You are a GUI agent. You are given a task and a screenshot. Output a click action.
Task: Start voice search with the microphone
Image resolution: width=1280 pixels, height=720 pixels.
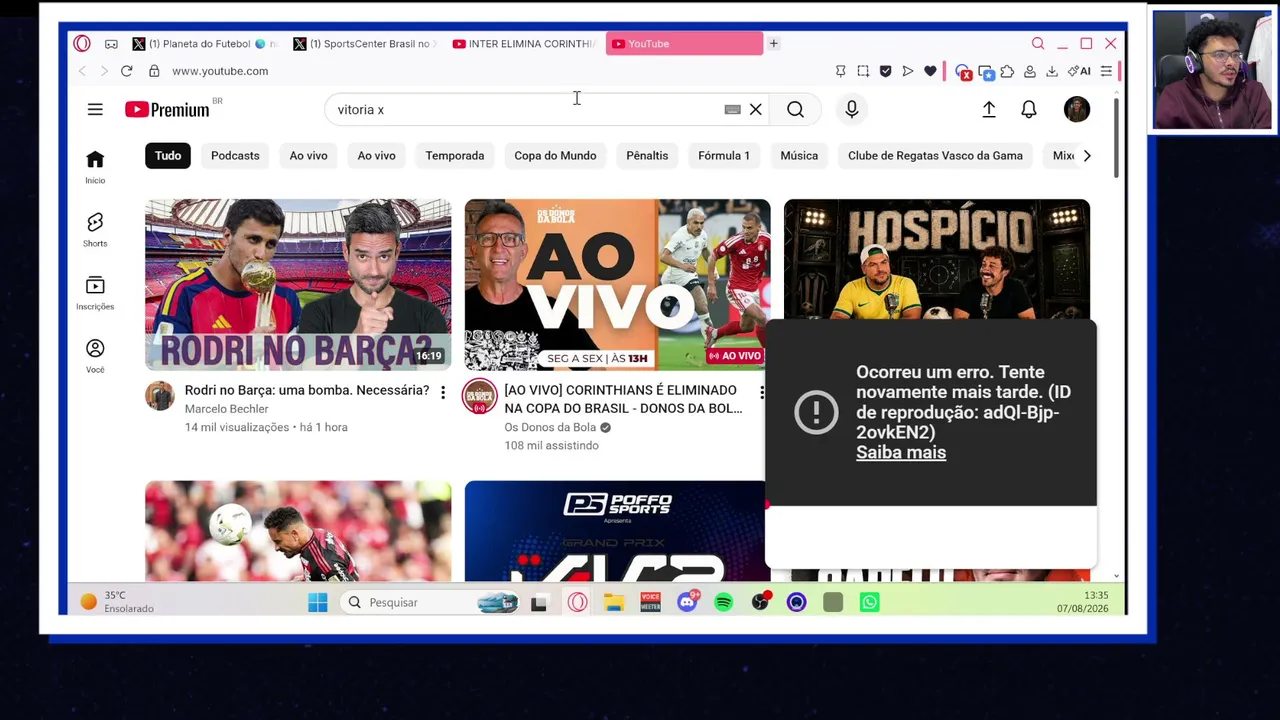pyautogui.click(x=852, y=110)
